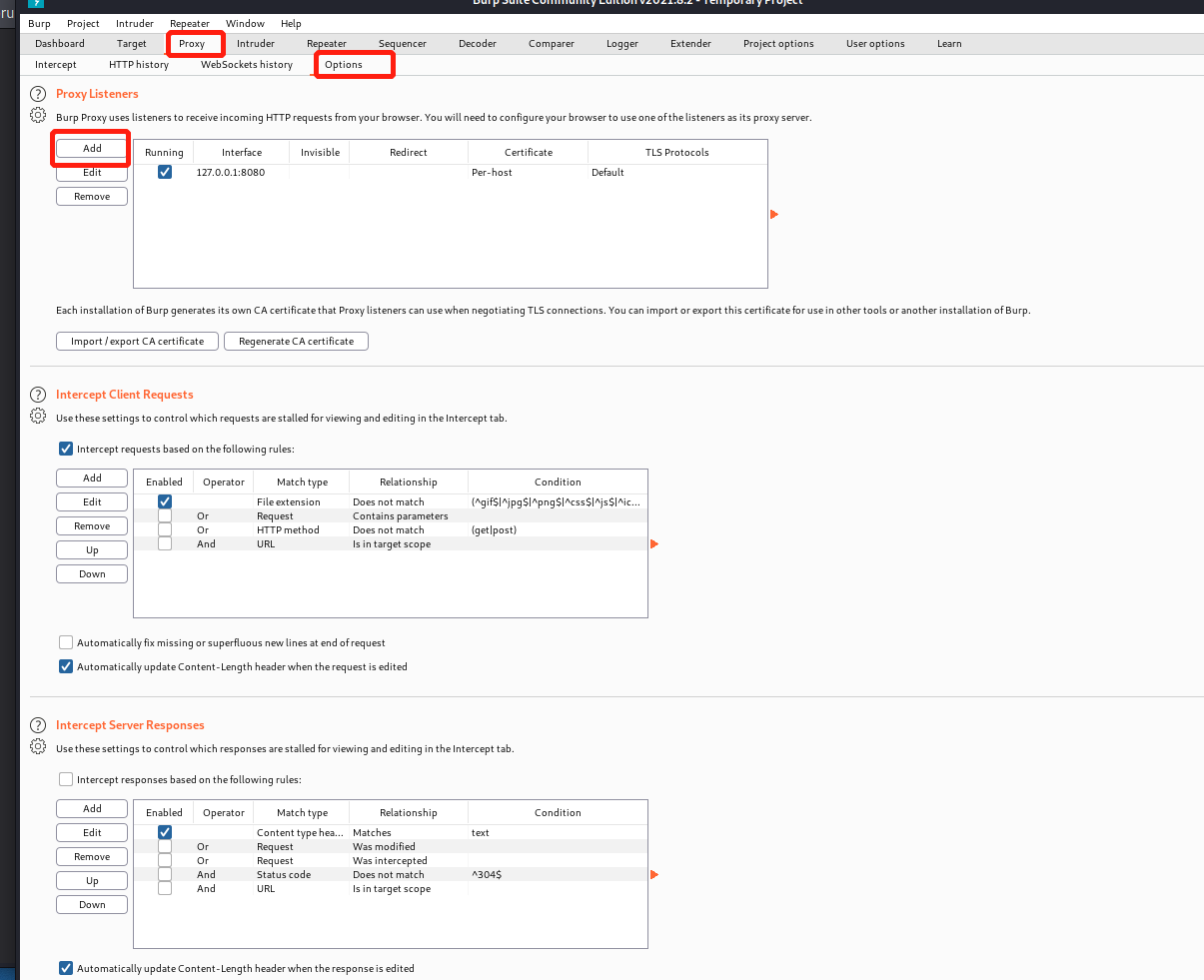Switch to the Intruder tab

[x=256, y=44]
